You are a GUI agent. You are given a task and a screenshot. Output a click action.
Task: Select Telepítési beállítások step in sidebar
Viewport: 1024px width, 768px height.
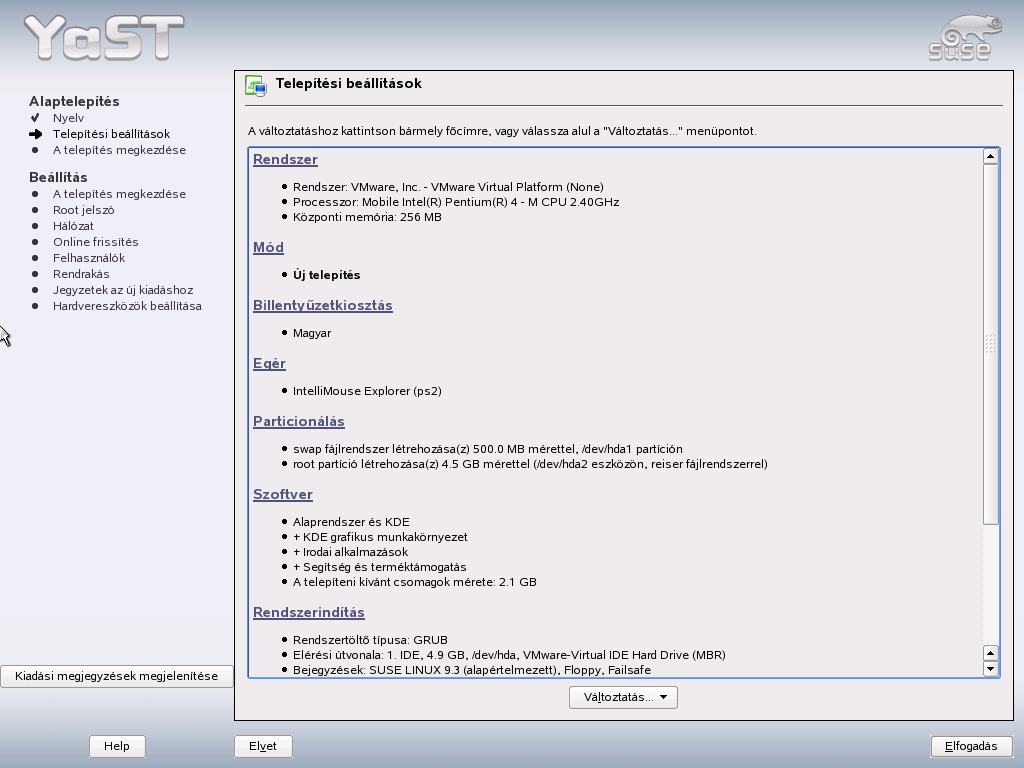click(x=112, y=134)
